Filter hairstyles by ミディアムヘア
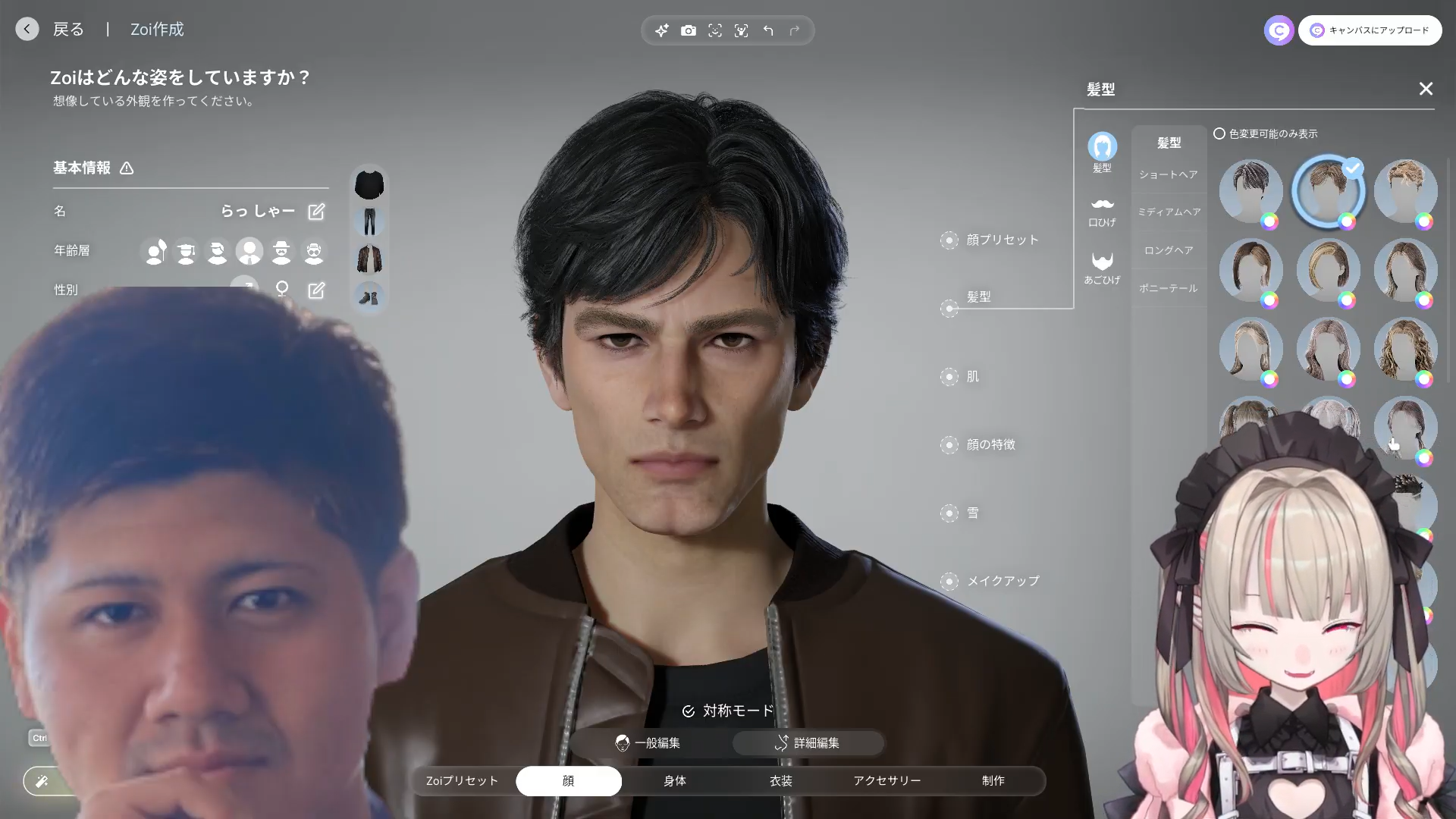Viewport: 1456px width, 819px height. 1169,212
